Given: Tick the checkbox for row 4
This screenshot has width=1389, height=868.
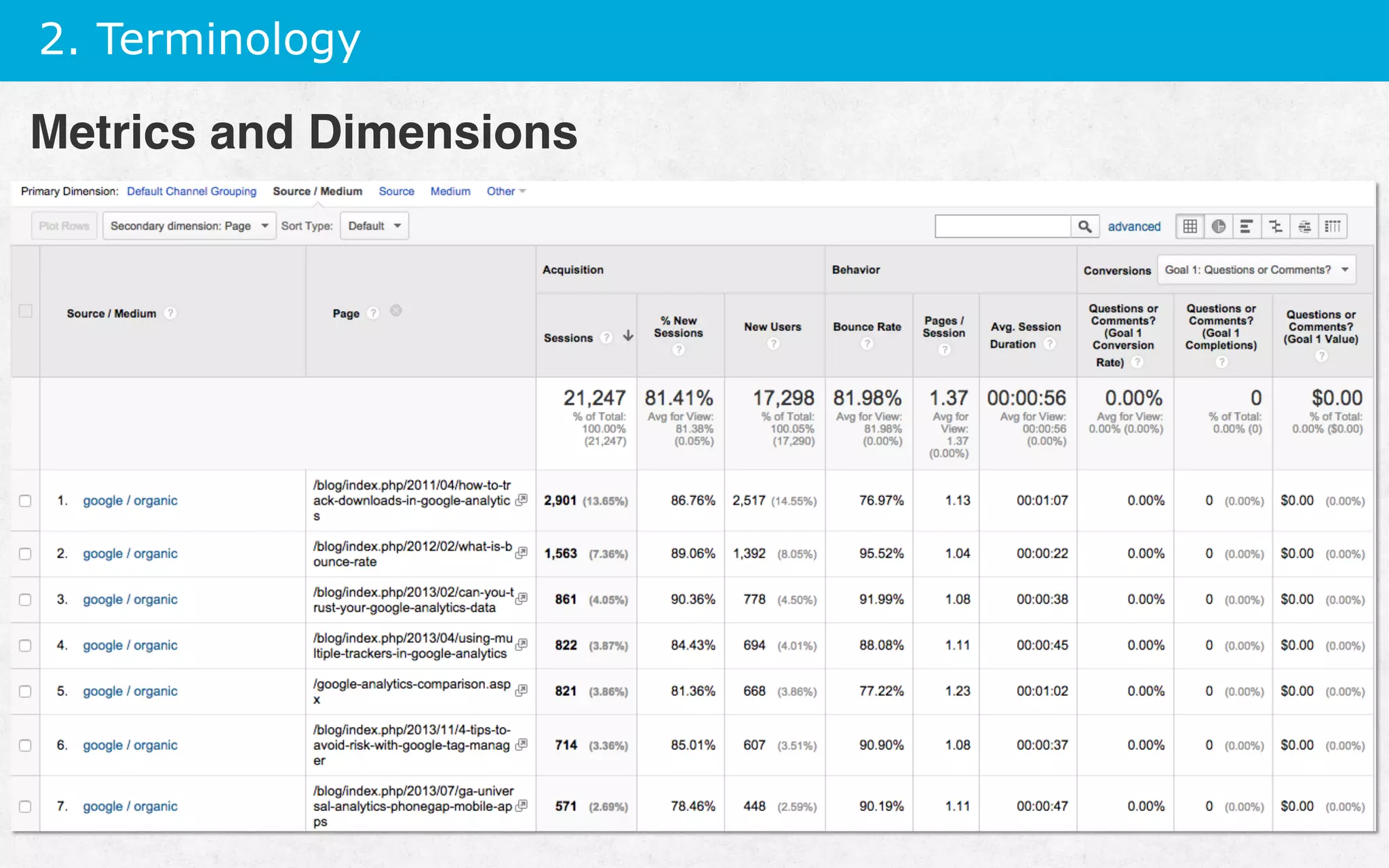Looking at the screenshot, I should pyautogui.click(x=25, y=646).
